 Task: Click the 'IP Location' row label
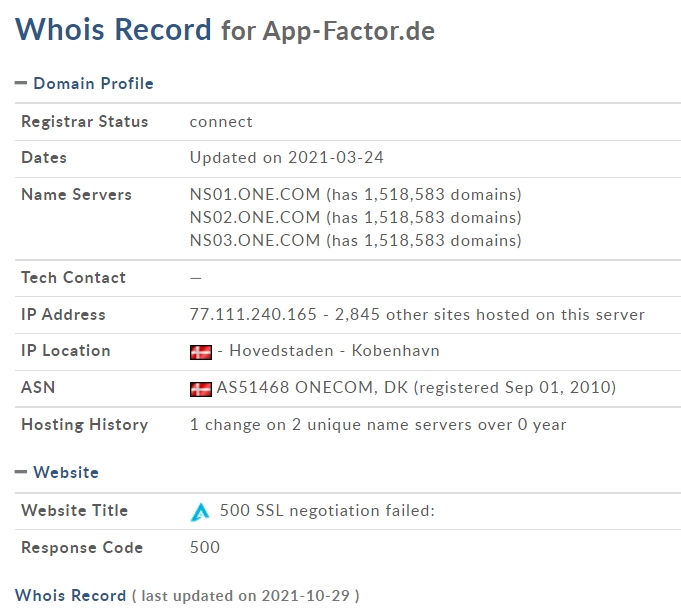(66, 350)
